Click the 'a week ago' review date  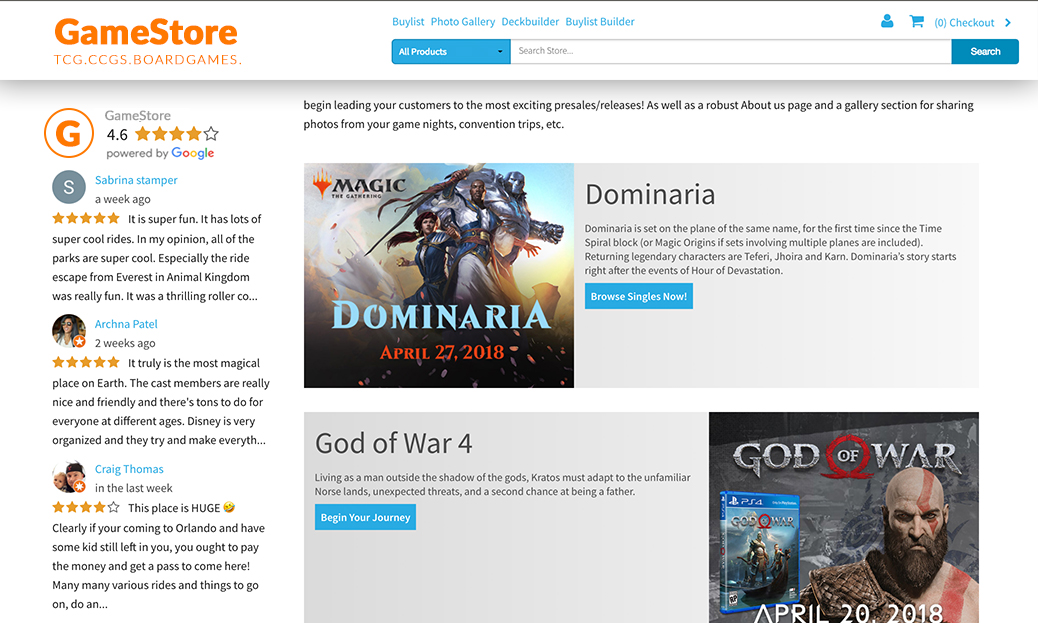click(122, 199)
